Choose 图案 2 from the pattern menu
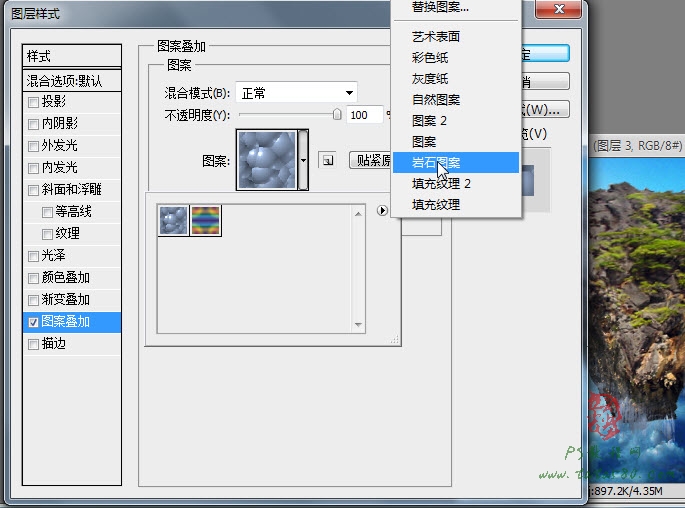 tap(456, 121)
